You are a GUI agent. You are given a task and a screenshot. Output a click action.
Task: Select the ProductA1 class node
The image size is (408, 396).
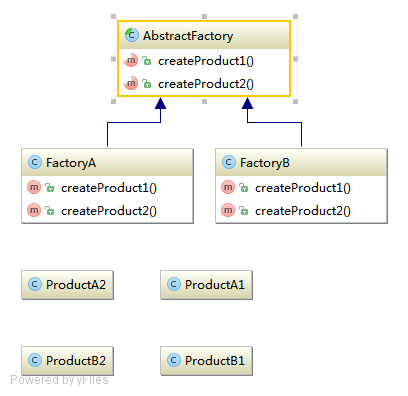[x=206, y=285]
